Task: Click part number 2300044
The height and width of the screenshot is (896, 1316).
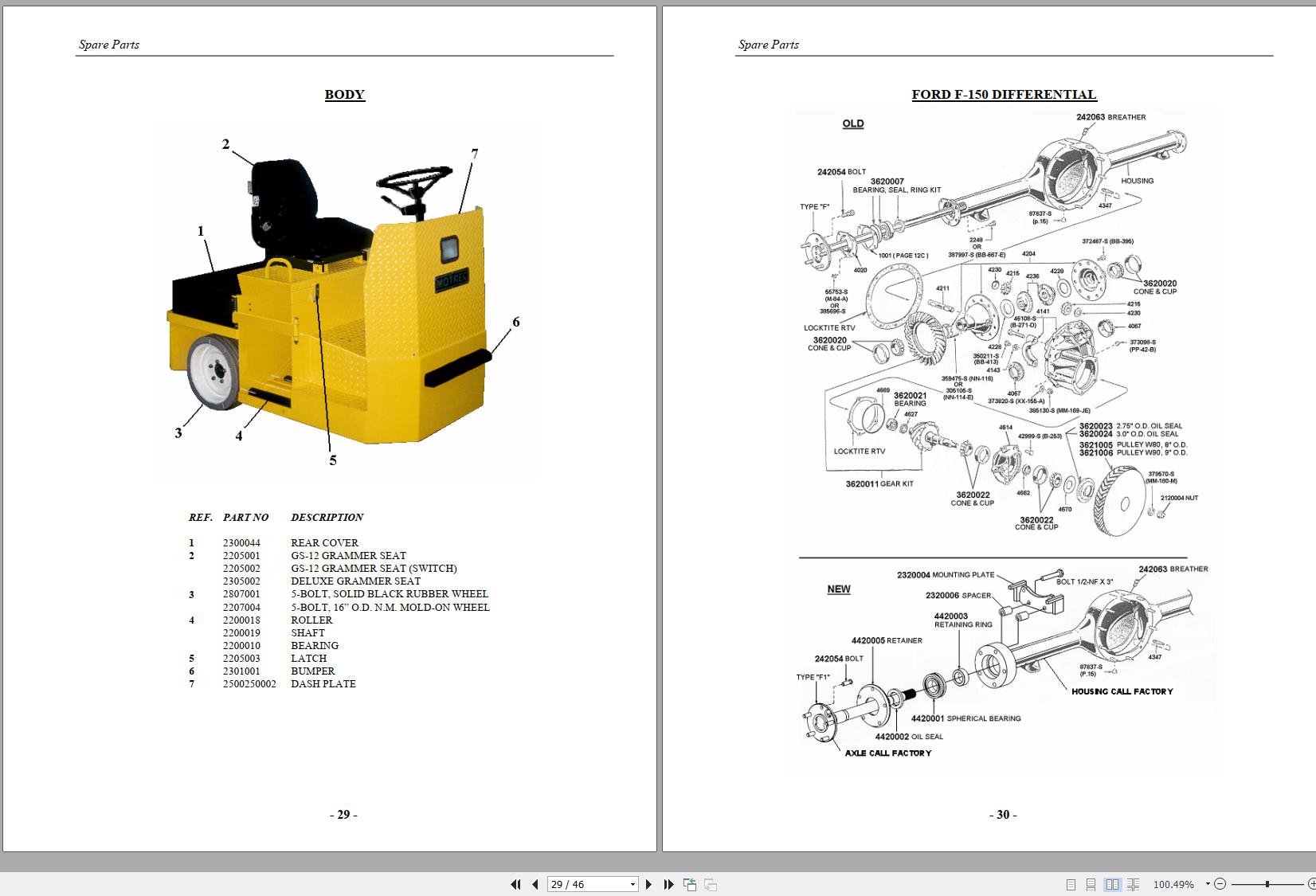Action: [x=241, y=542]
